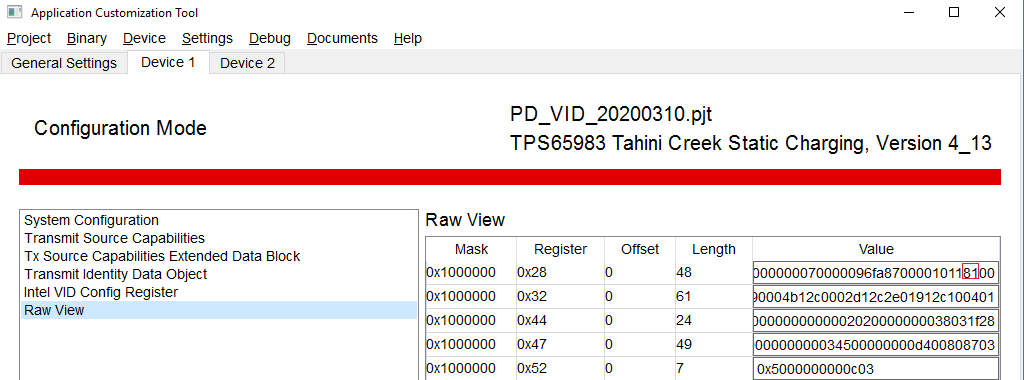Viewport: 1024px width, 380px height.
Task: Click the Application Customization Tool title icon
Action: coord(15,12)
